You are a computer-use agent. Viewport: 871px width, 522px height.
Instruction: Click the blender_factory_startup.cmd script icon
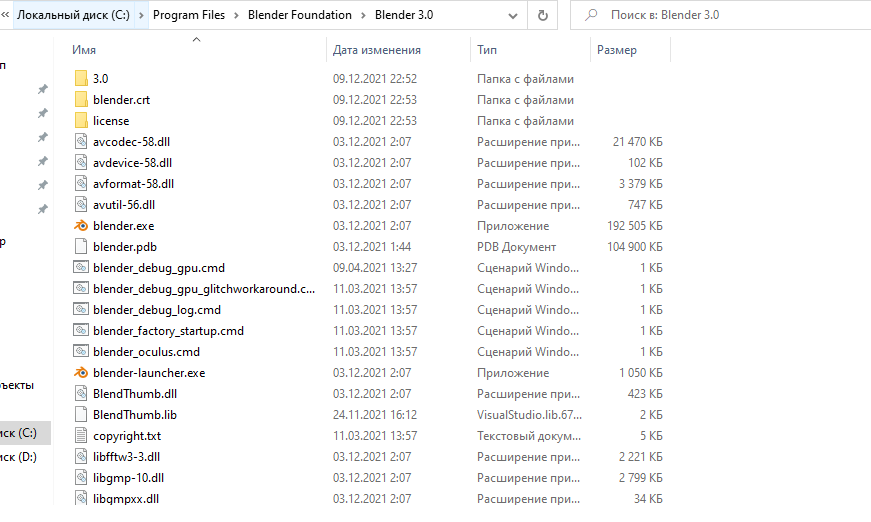(81, 330)
